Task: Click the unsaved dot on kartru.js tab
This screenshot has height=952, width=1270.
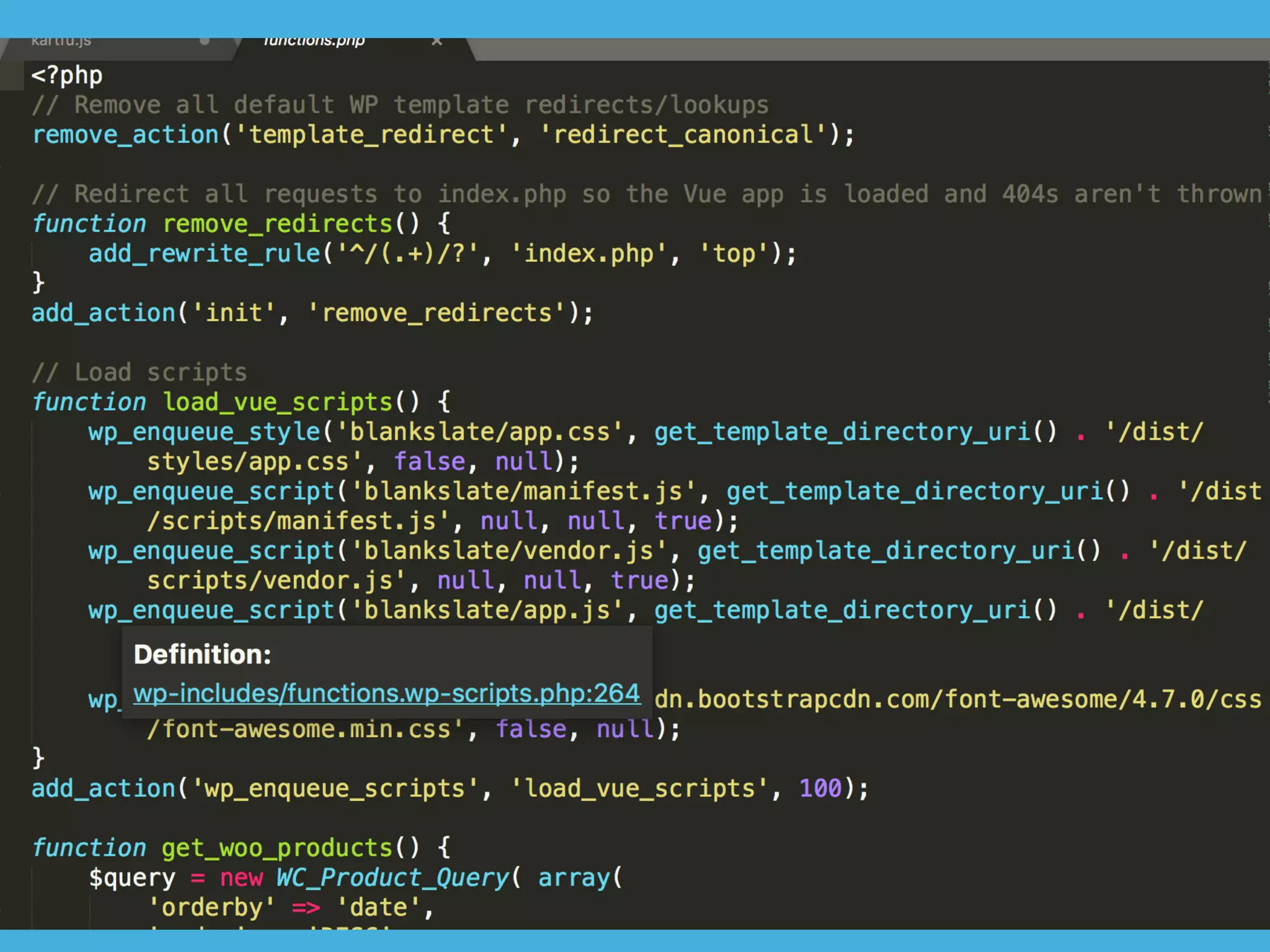Action: 204,42
